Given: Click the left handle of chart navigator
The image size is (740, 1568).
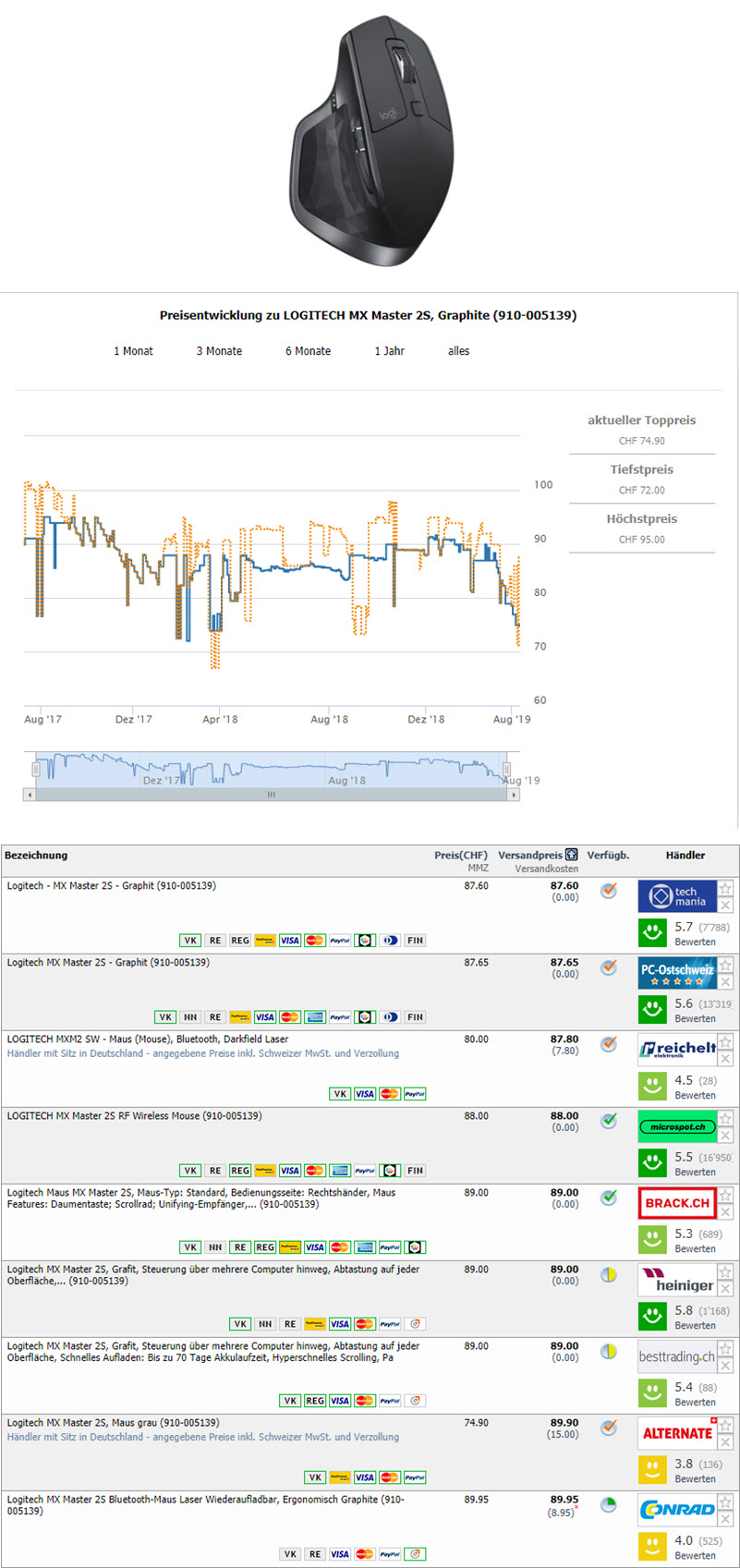Looking at the screenshot, I should tap(37, 769).
